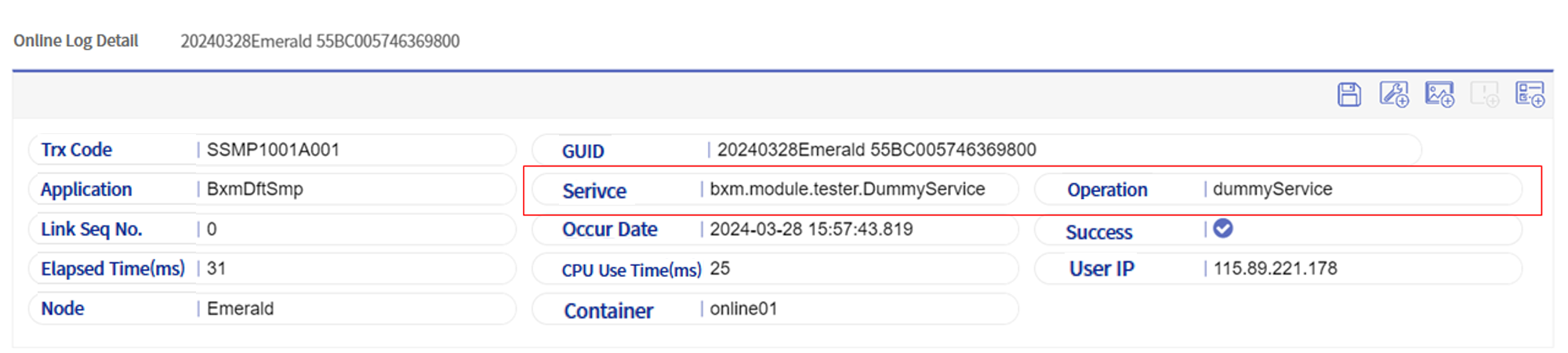Viewport: 1568px width, 353px height.
Task: Select the Service field bxm.module.tester.DummyService
Action: tap(847, 189)
